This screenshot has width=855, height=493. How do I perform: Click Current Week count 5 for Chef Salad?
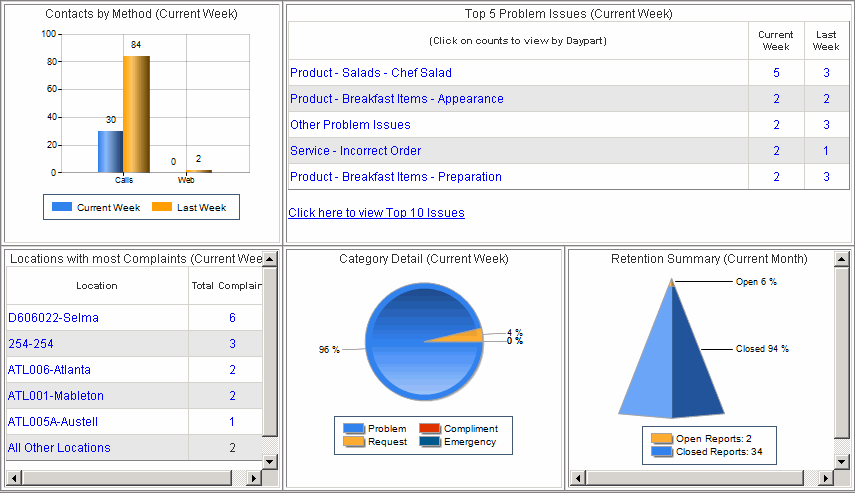click(x=776, y=73)
